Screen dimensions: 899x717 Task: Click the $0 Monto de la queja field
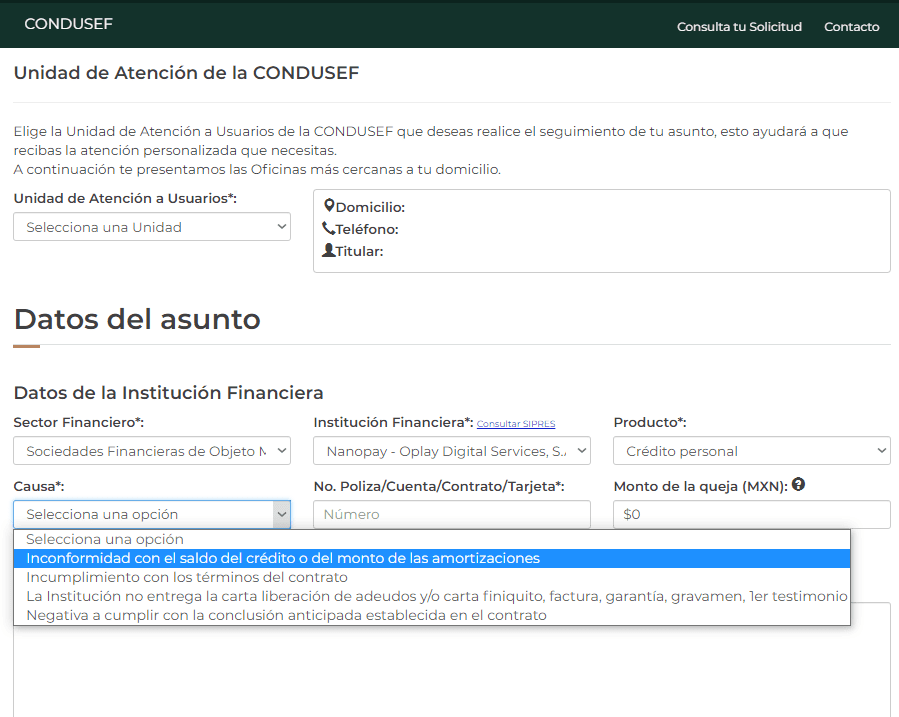[x=751, y=513]
